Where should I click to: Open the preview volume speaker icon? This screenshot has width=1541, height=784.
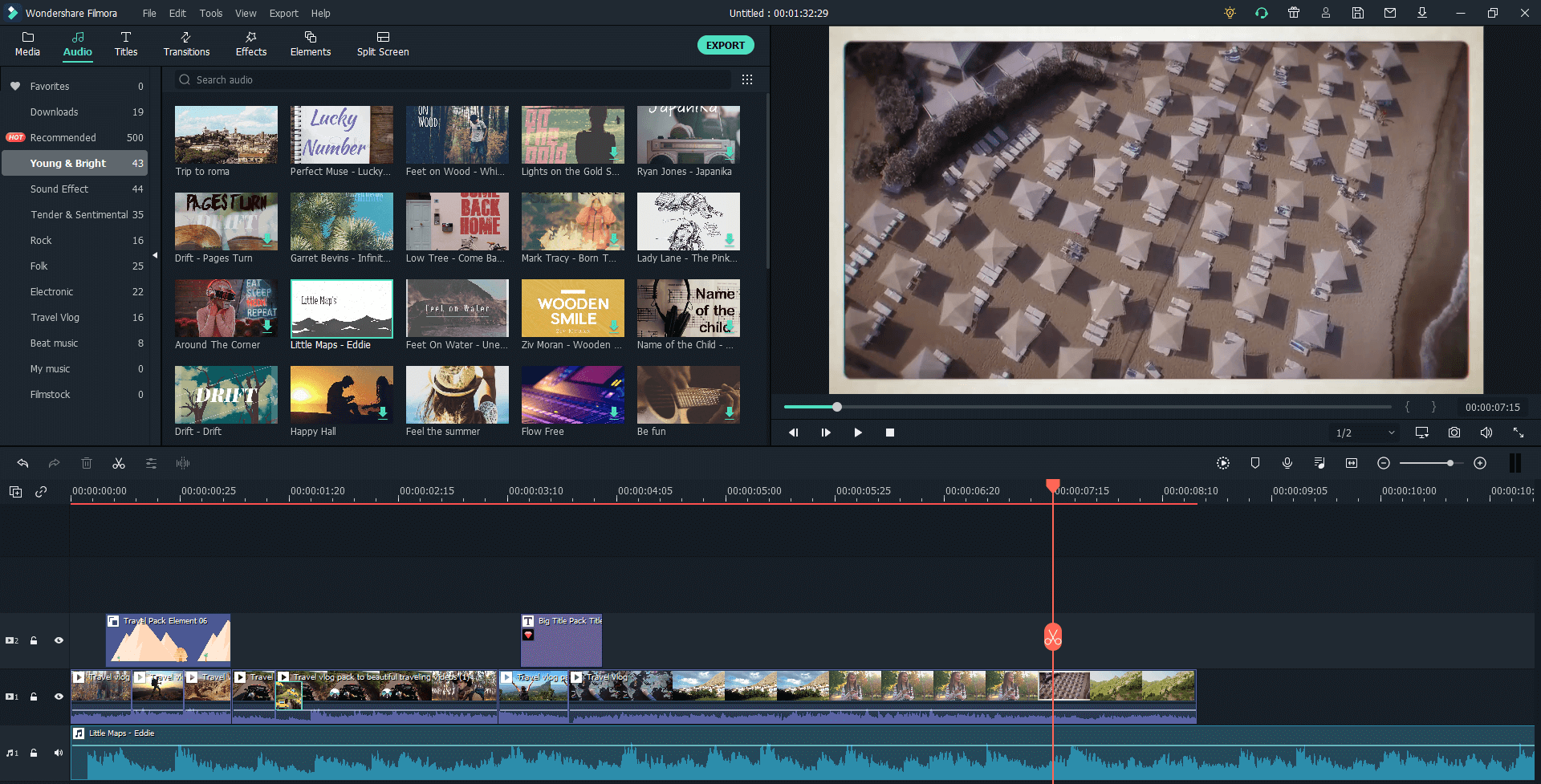pos(1486,433)
